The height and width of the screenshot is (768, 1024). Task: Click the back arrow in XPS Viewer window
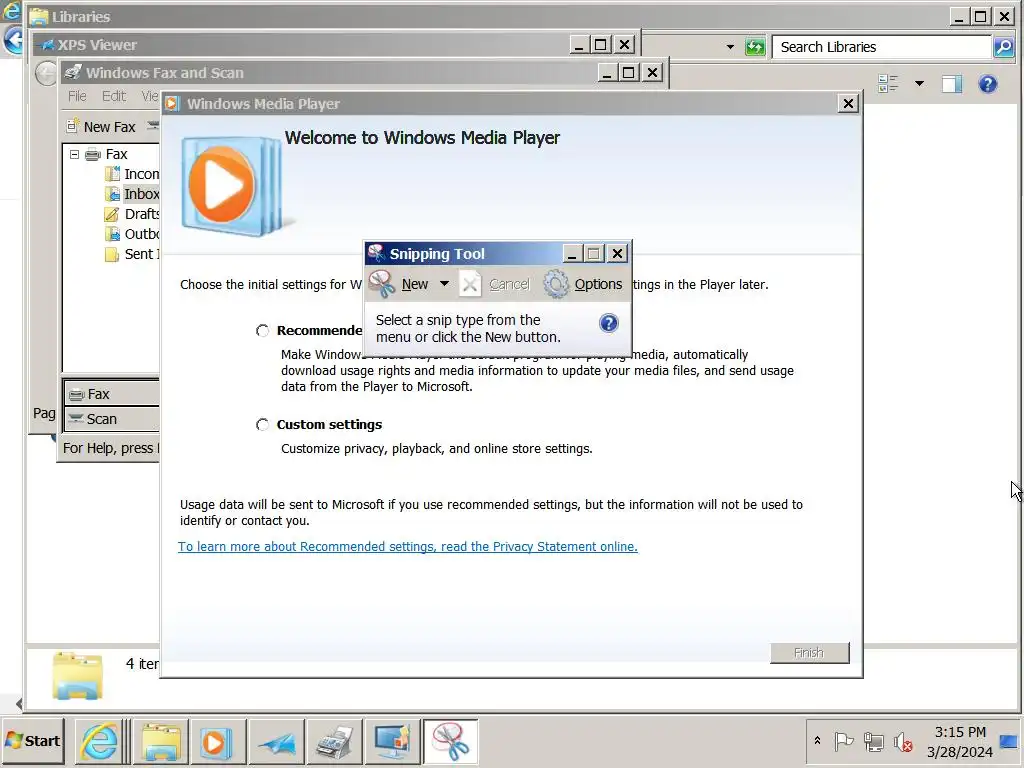(45, 73)
